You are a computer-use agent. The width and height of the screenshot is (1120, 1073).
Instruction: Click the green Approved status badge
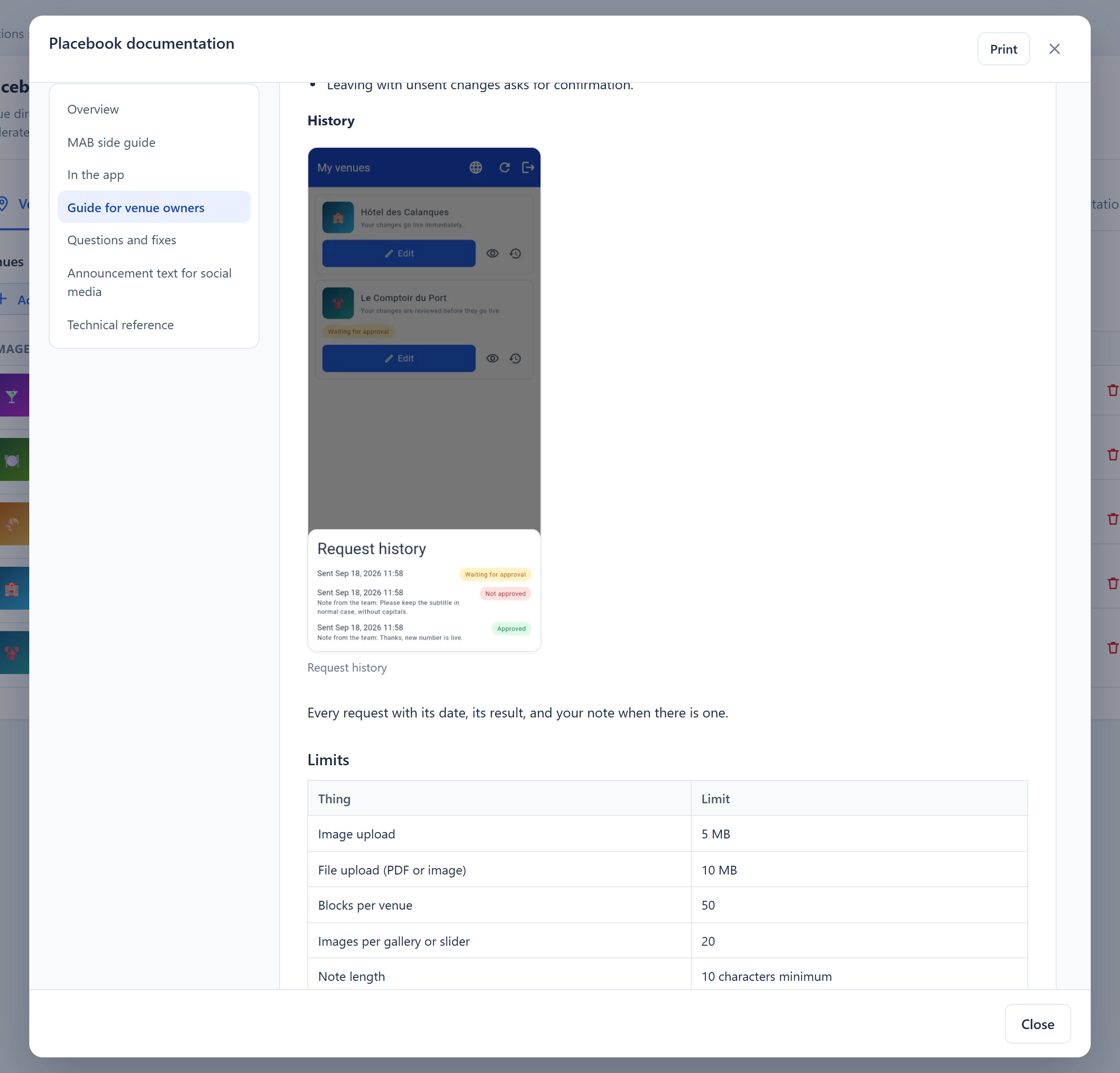(x=511, y=629)
